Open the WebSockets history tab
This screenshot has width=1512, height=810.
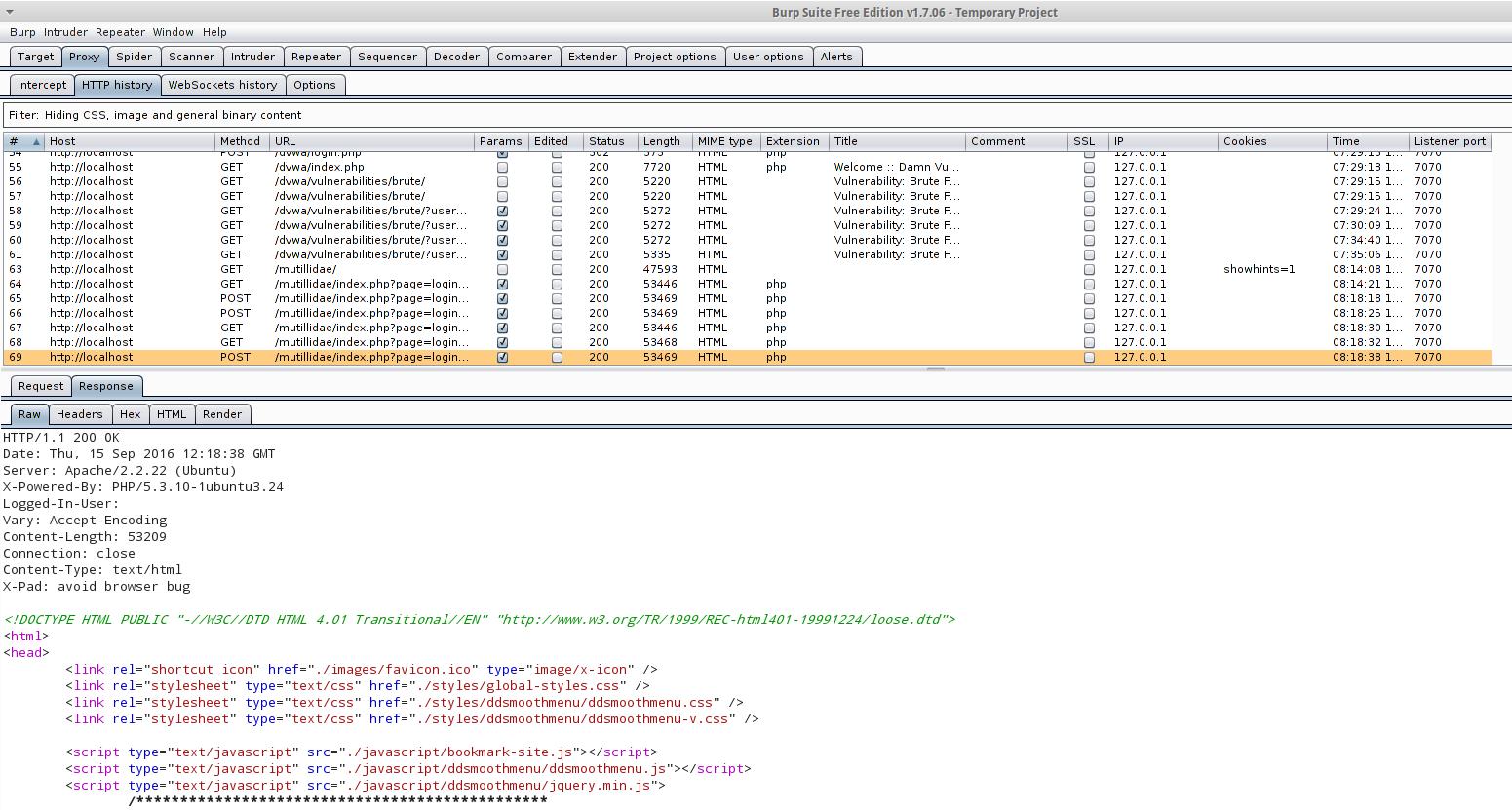222,85
